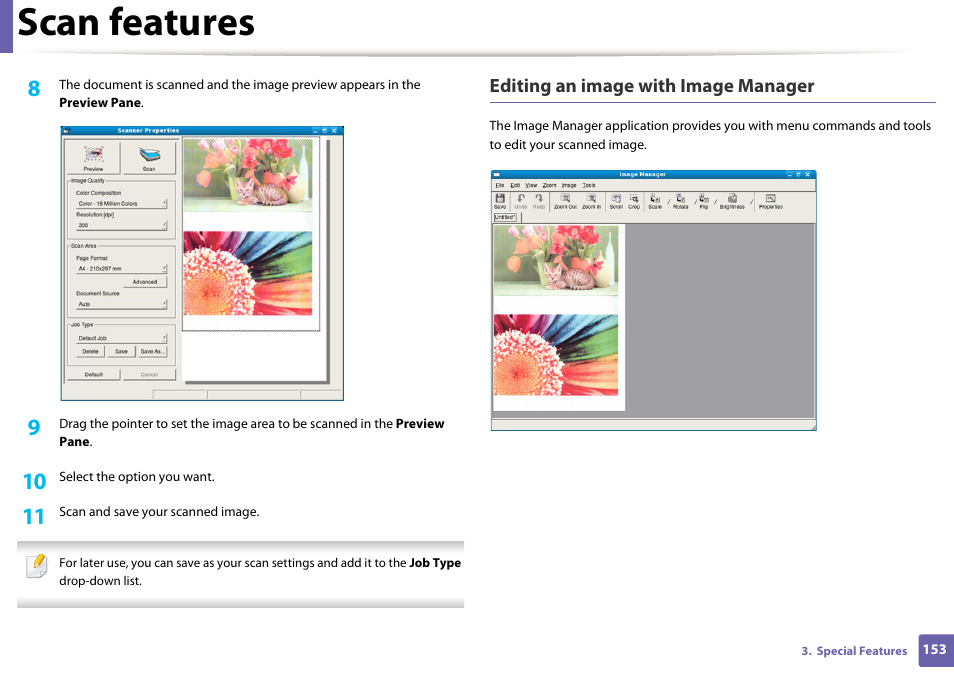Click the 'Scan and save your scanned image.' text
Image resolution: width=954 pixels, height=675 pixels.
click(159, 512)
